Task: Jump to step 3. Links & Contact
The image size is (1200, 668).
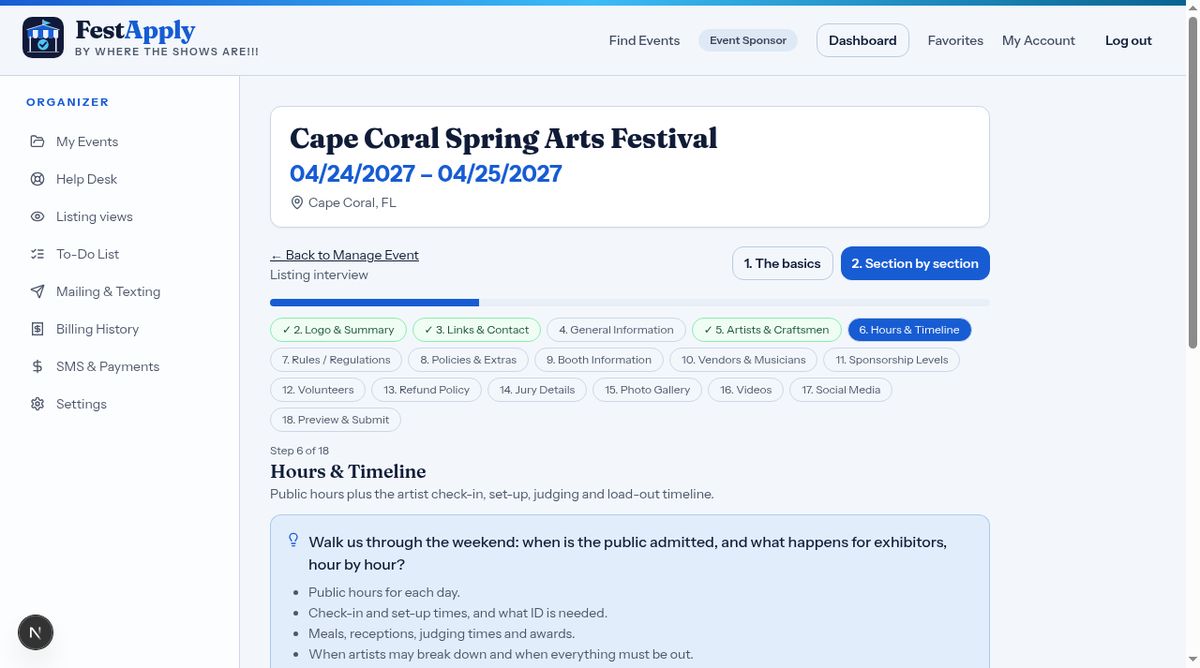Action: pos(476,330)
